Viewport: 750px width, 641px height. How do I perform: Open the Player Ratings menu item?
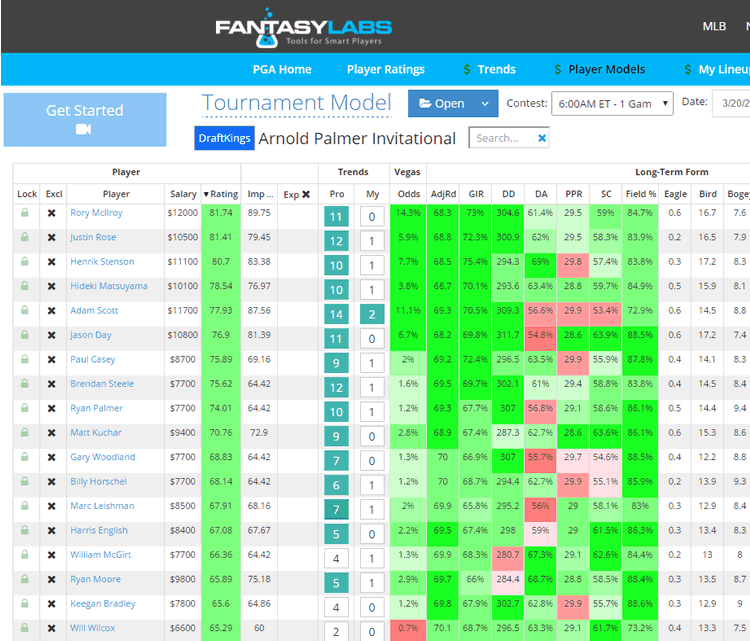[x=386, y=69]
